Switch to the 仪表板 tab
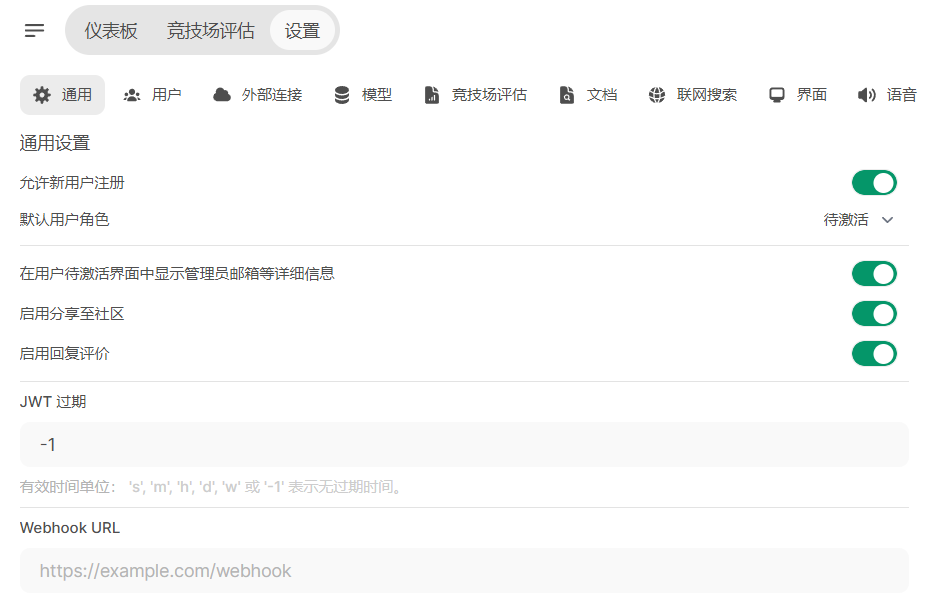 click(113, 30)
